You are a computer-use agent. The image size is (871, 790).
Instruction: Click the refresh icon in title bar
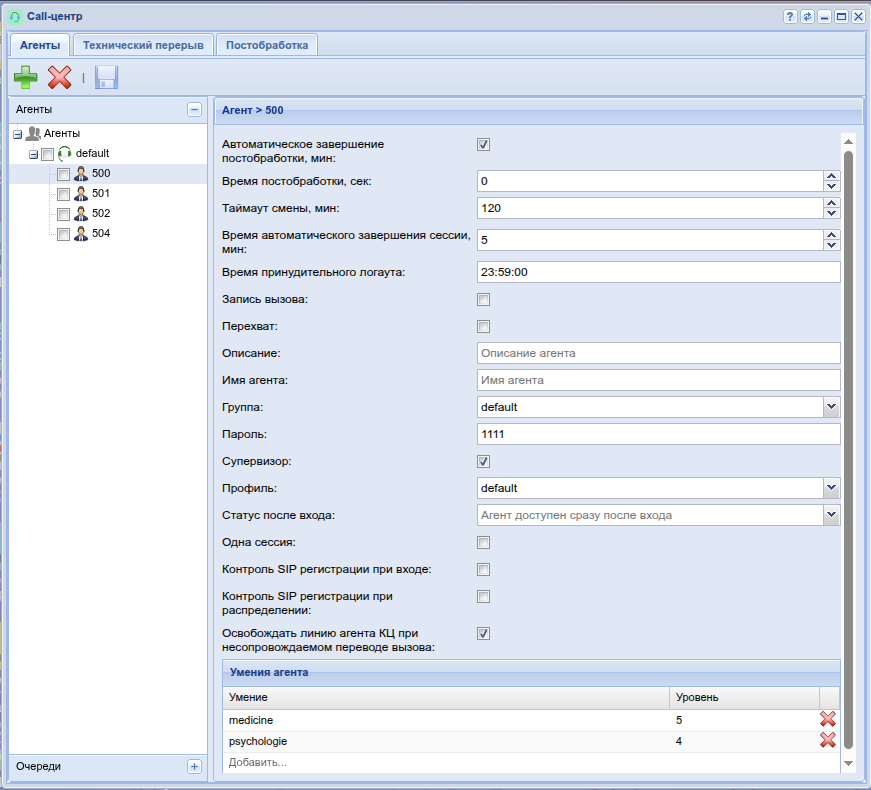pos(807,17)
